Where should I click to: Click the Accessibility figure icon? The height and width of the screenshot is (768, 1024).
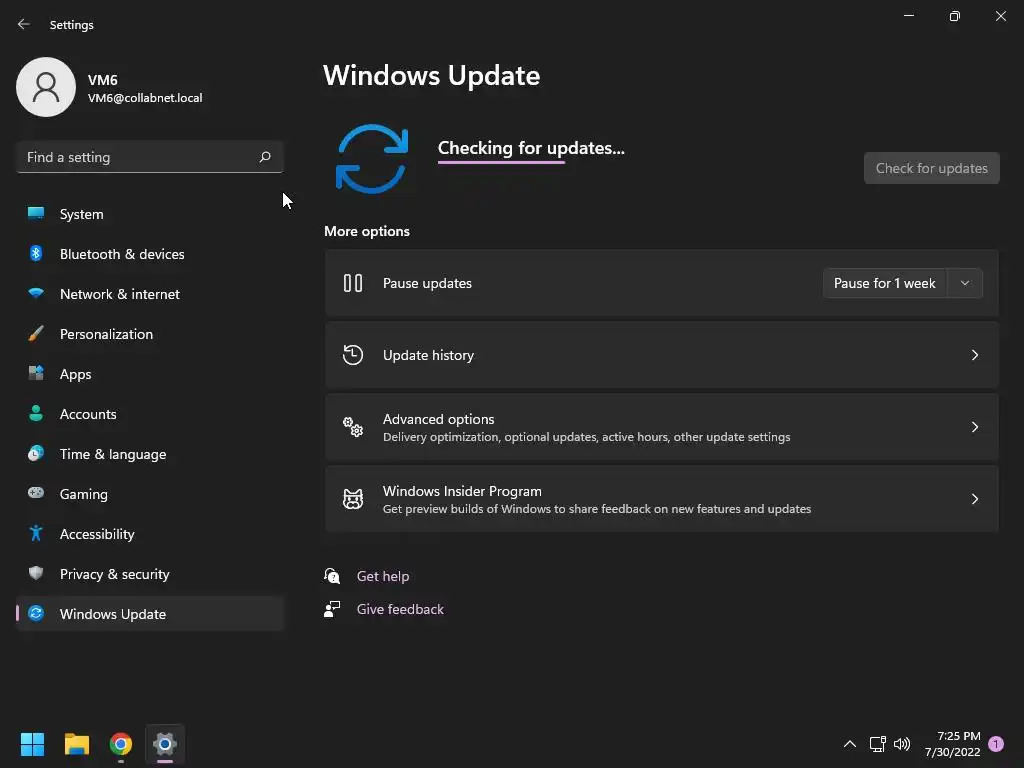(36, 534)
